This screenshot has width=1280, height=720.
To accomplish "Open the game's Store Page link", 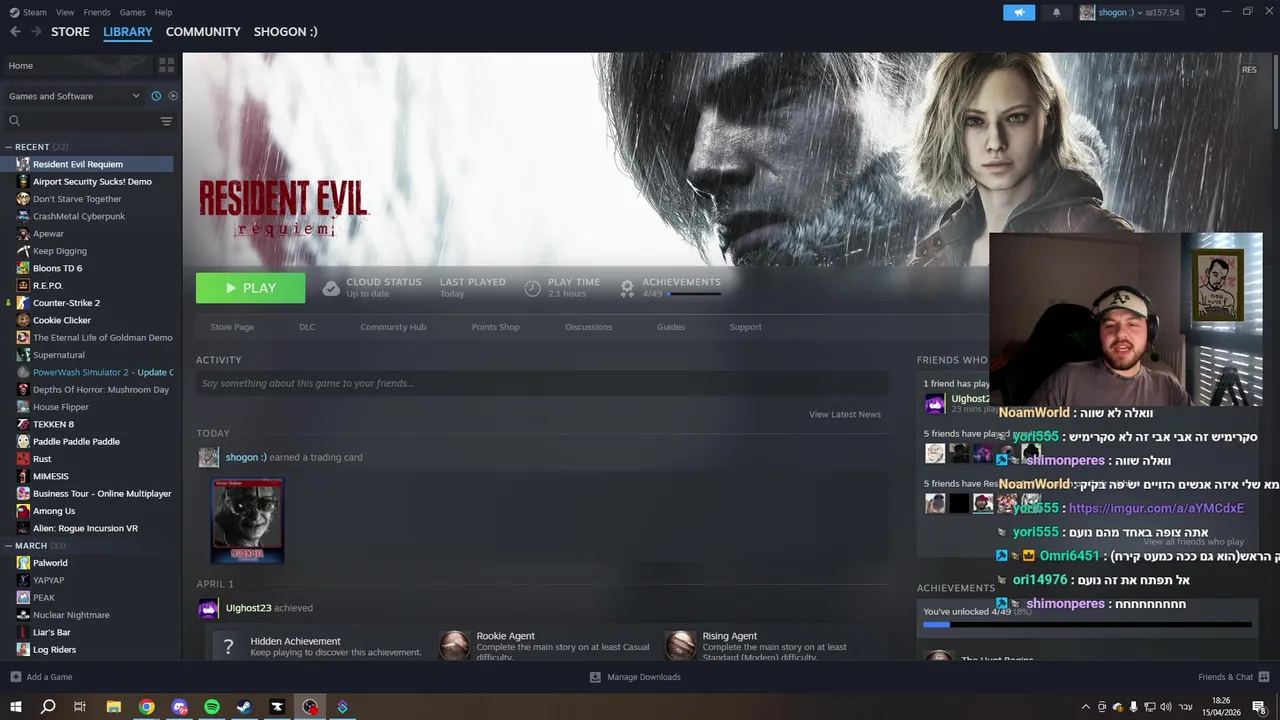I will pyautogui.click(x=232, y=327).
